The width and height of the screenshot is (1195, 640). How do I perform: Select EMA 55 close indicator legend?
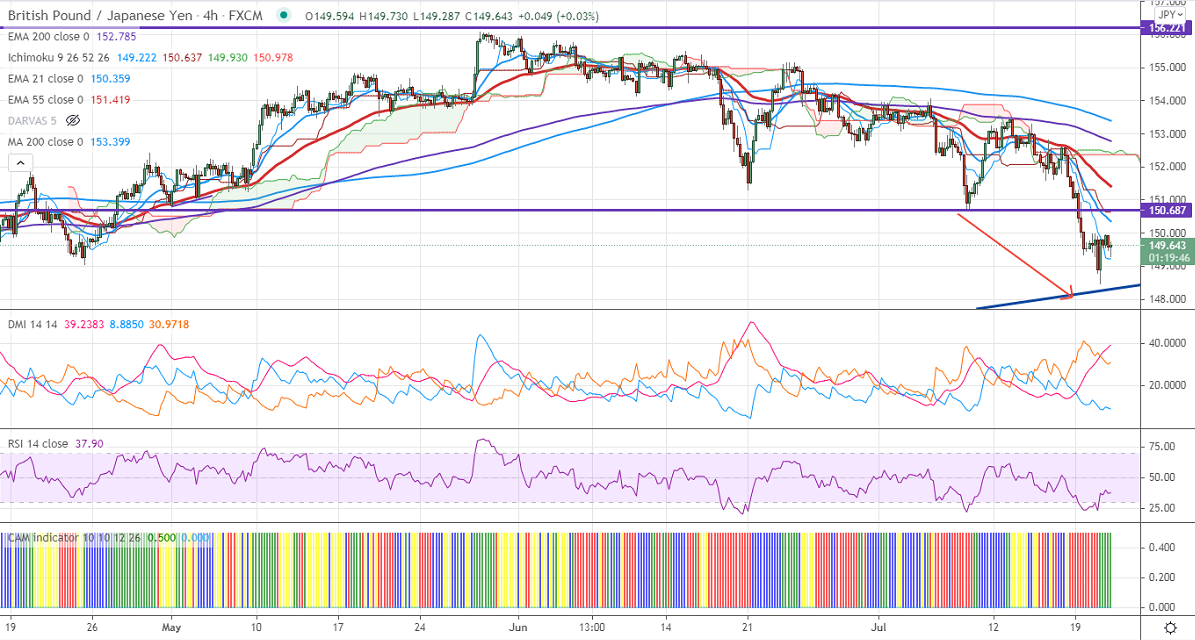click(x=46, y=100)
